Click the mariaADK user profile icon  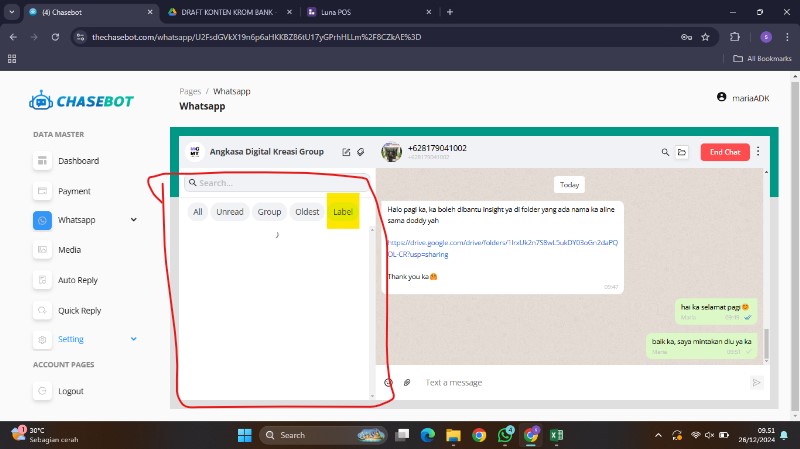click(x=721, y=97)
